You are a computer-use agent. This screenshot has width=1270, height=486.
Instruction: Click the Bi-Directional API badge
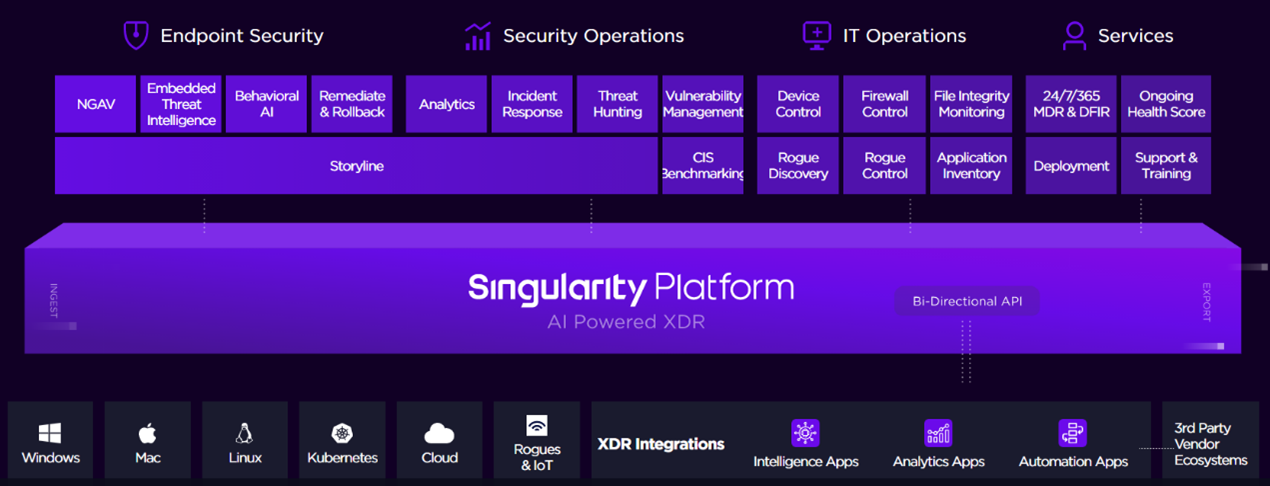click(x=967, y=301)
